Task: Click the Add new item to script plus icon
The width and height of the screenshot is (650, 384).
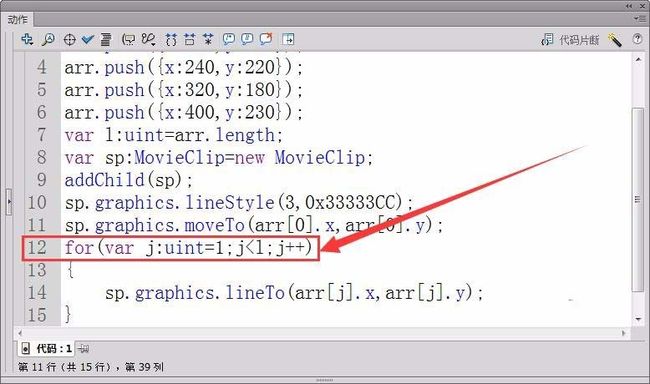Action: tap(27, 39)
